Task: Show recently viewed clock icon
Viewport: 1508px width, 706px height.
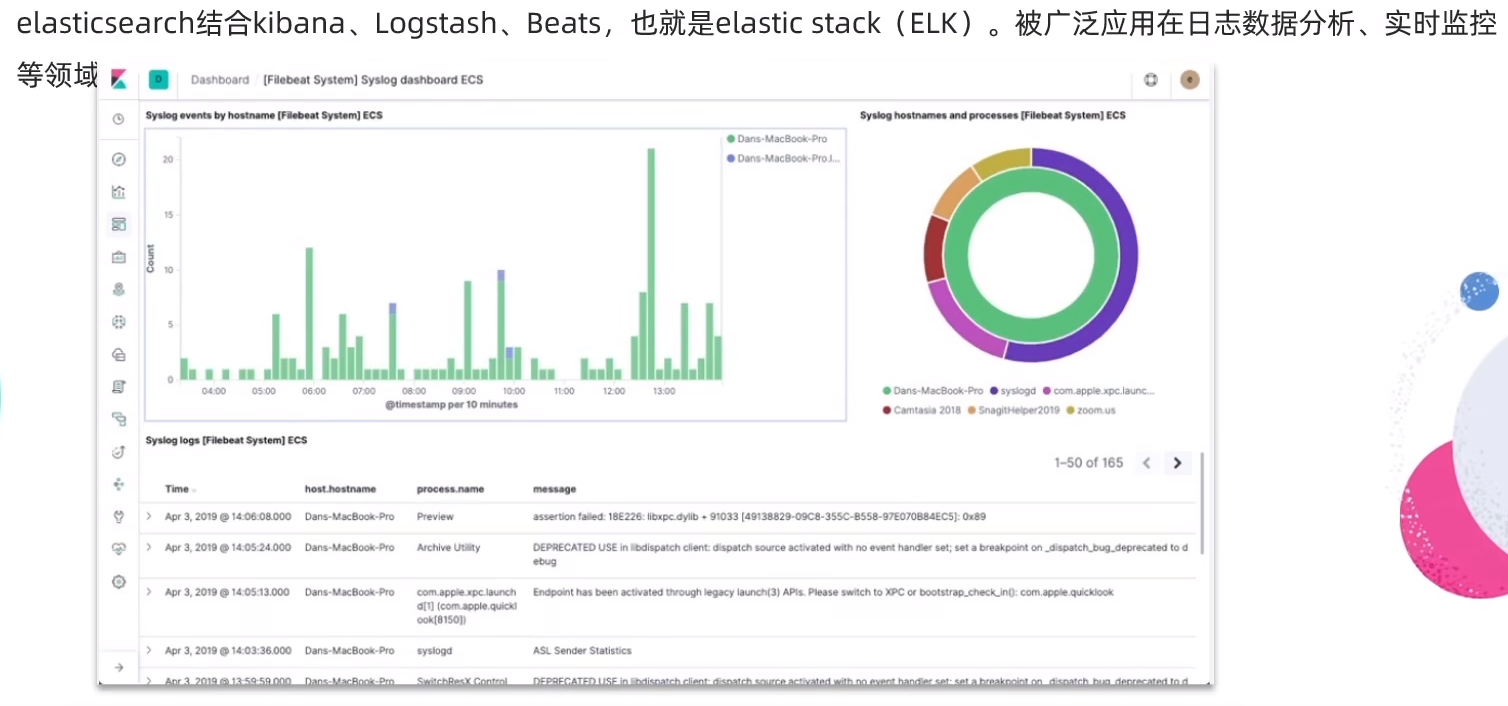Action: coord(118,119)
